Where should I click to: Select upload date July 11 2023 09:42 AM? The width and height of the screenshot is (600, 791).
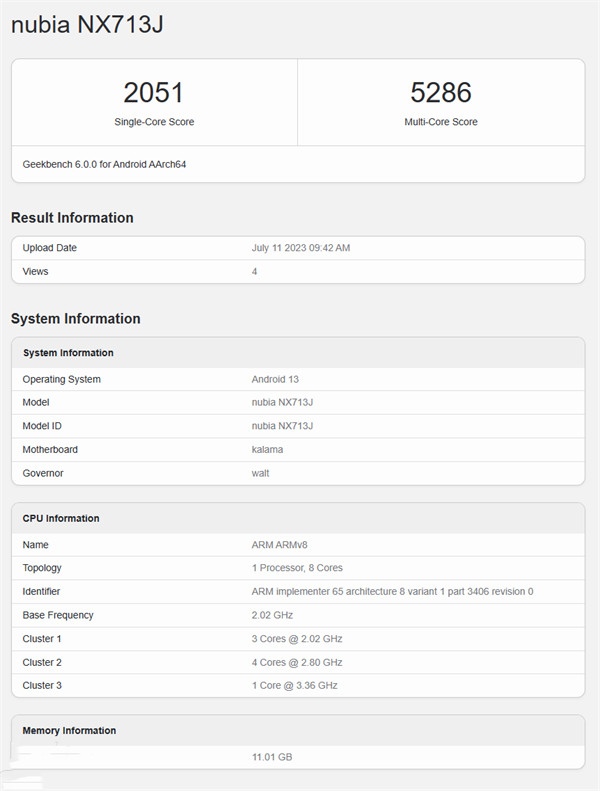point(301,248)
